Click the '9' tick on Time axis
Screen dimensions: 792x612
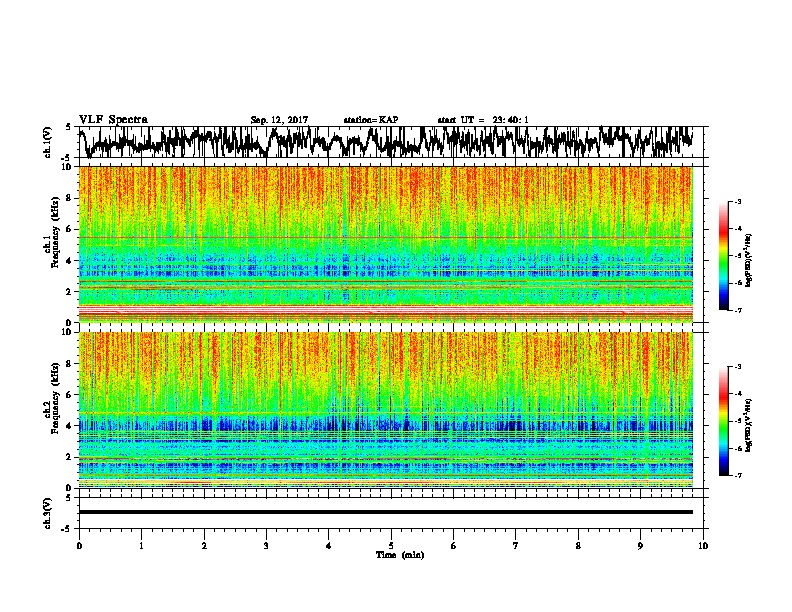640,546
